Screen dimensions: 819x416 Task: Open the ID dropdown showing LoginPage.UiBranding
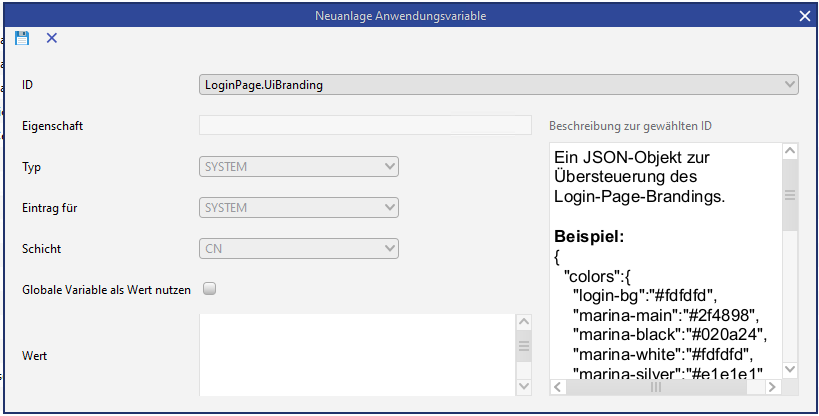click(498, 85)
